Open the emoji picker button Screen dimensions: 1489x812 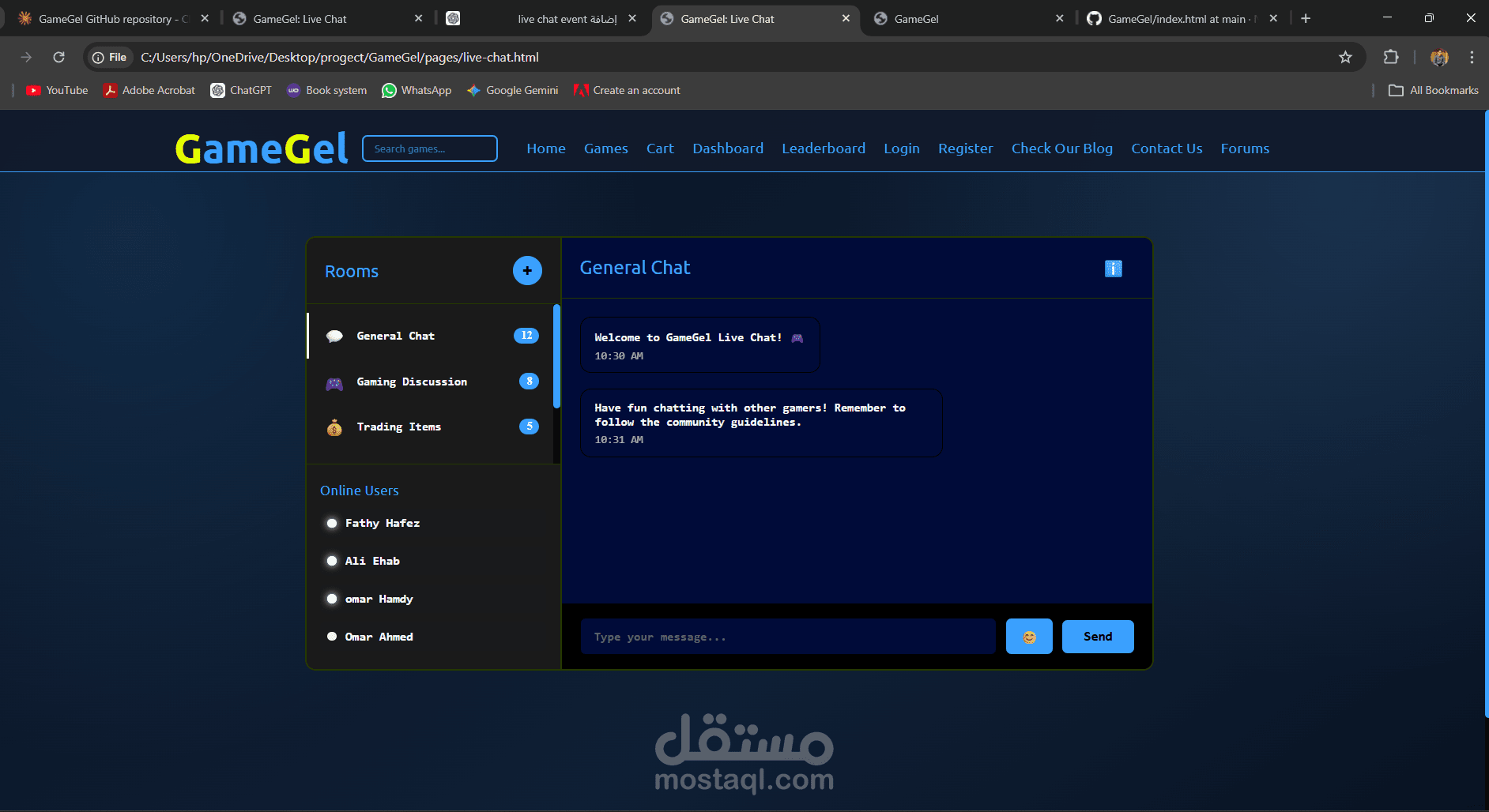1029,637
